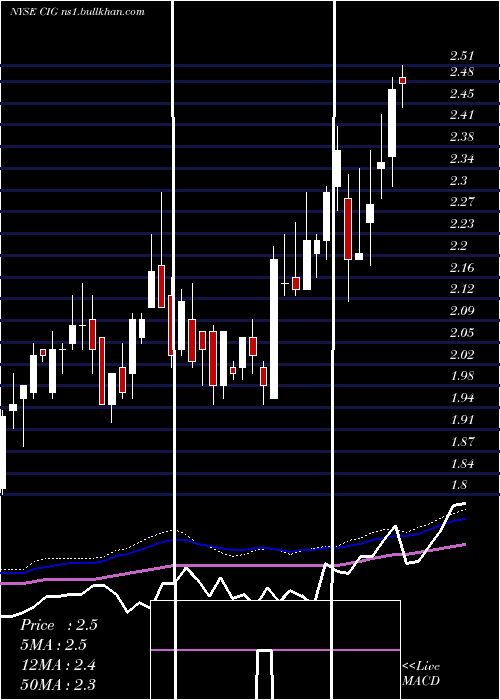Click the 2.48 price axis label
Screen dimensions: 500x700
462,72
